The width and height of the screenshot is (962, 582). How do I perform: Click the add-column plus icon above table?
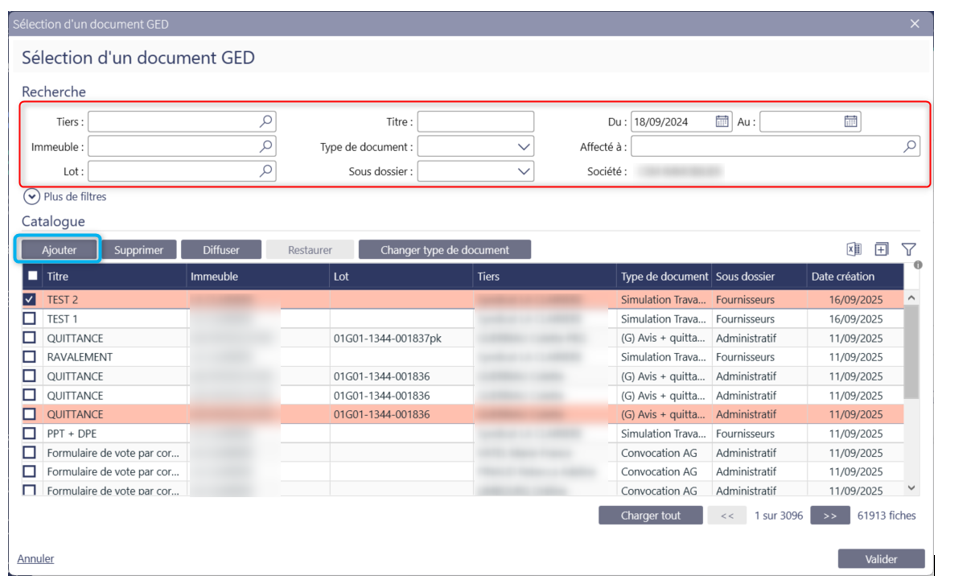point(881,250)
